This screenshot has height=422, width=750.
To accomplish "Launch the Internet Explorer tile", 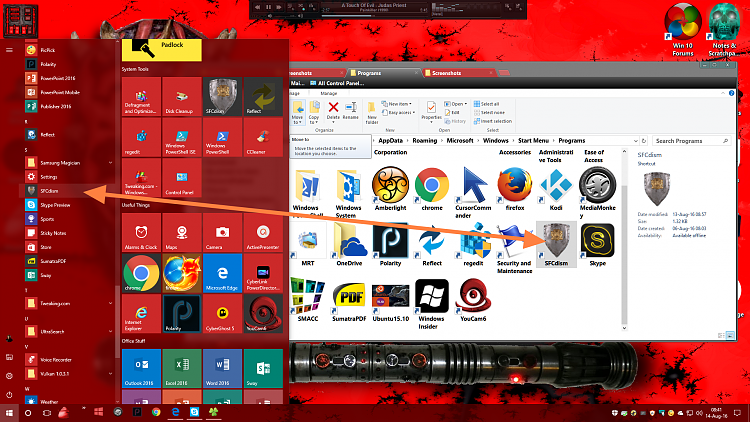I will 141,314.
